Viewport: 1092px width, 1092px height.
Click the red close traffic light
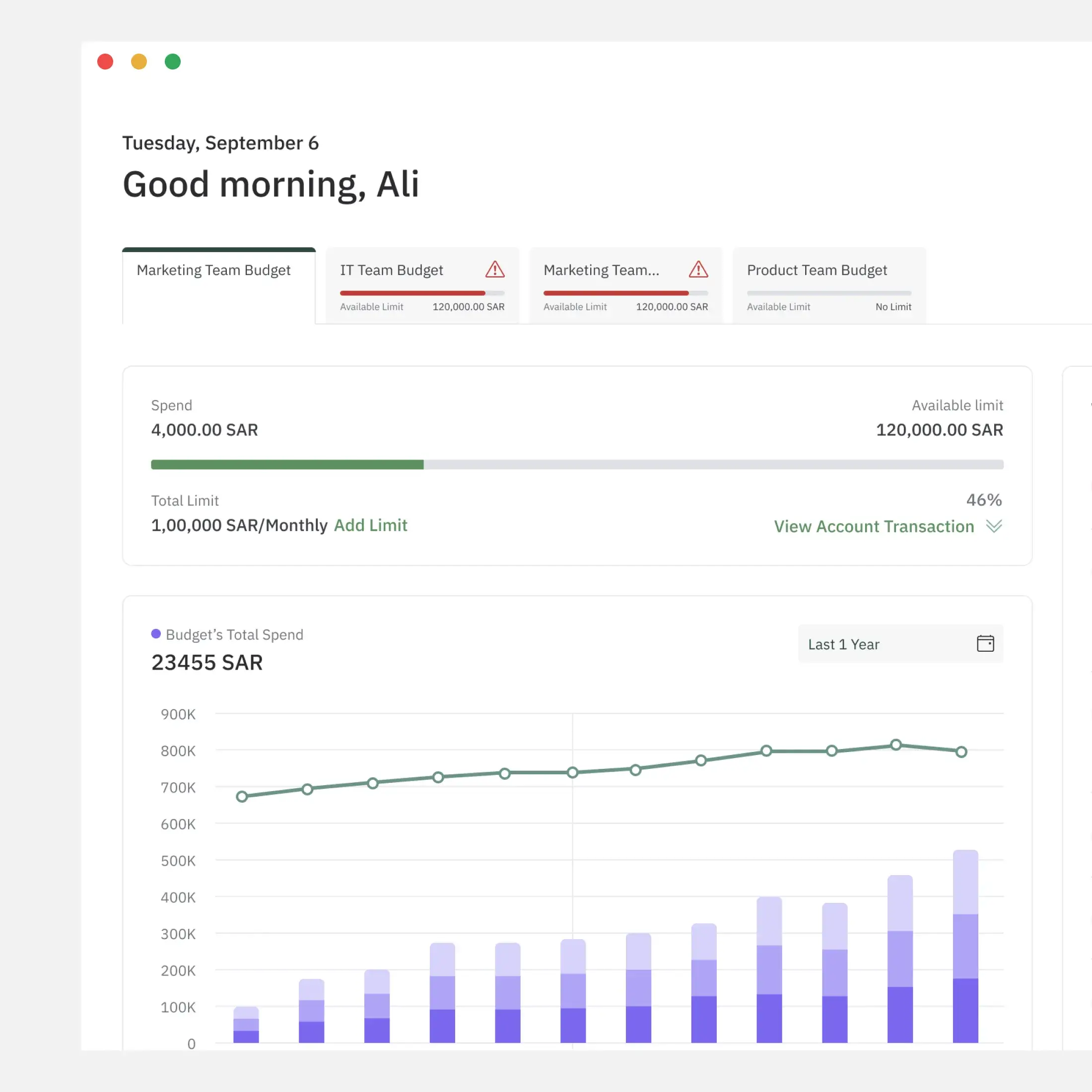pos(105,61)
